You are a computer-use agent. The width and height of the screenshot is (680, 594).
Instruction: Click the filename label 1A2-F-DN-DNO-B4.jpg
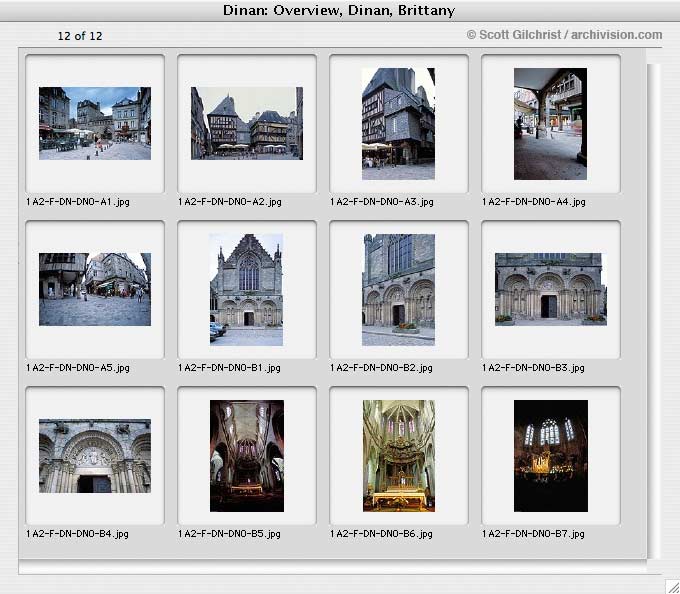click(77, 534)
